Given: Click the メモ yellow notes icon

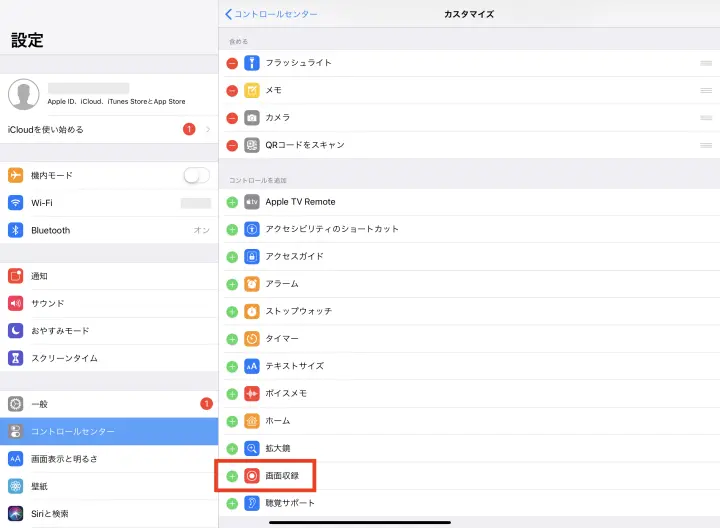Looking at the screenshot, I should 252,90.
